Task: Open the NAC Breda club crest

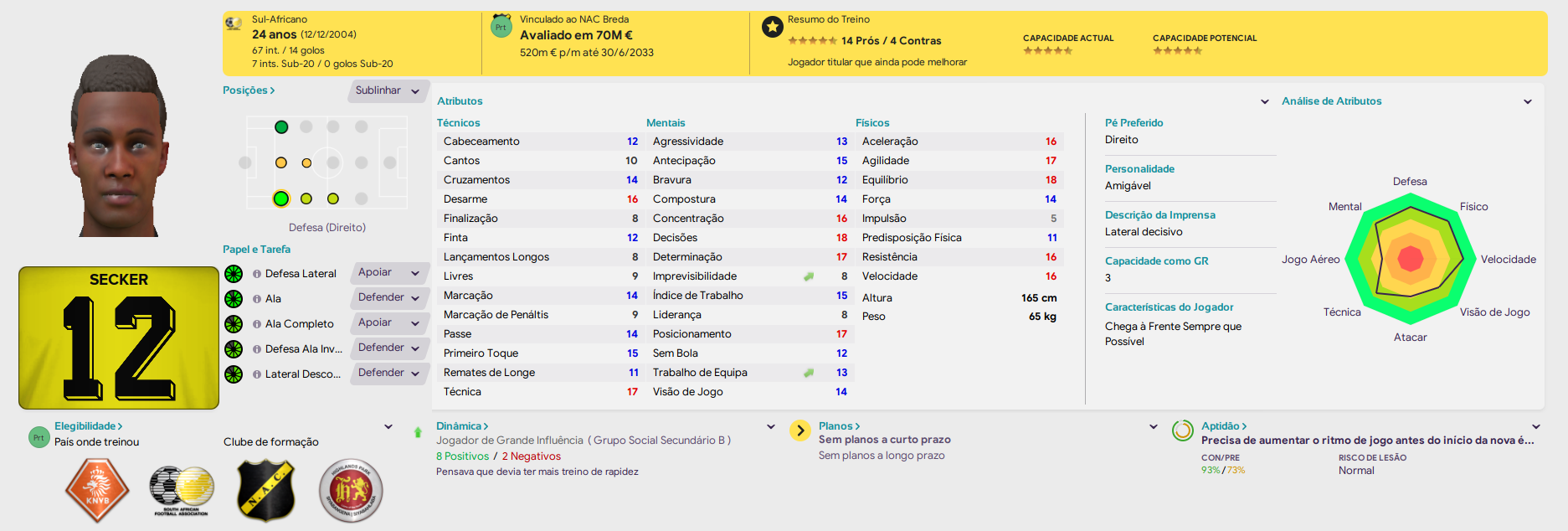Action: point(265,491)
